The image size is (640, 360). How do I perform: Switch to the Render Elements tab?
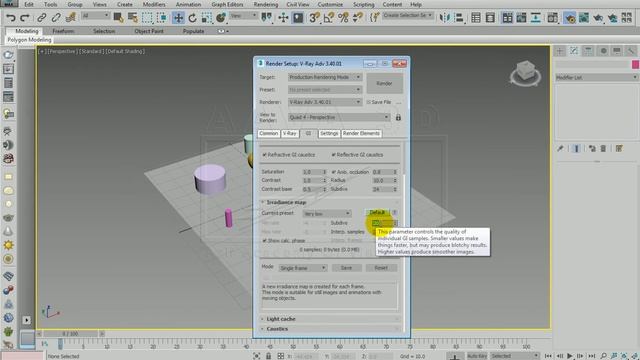point(361,133)
